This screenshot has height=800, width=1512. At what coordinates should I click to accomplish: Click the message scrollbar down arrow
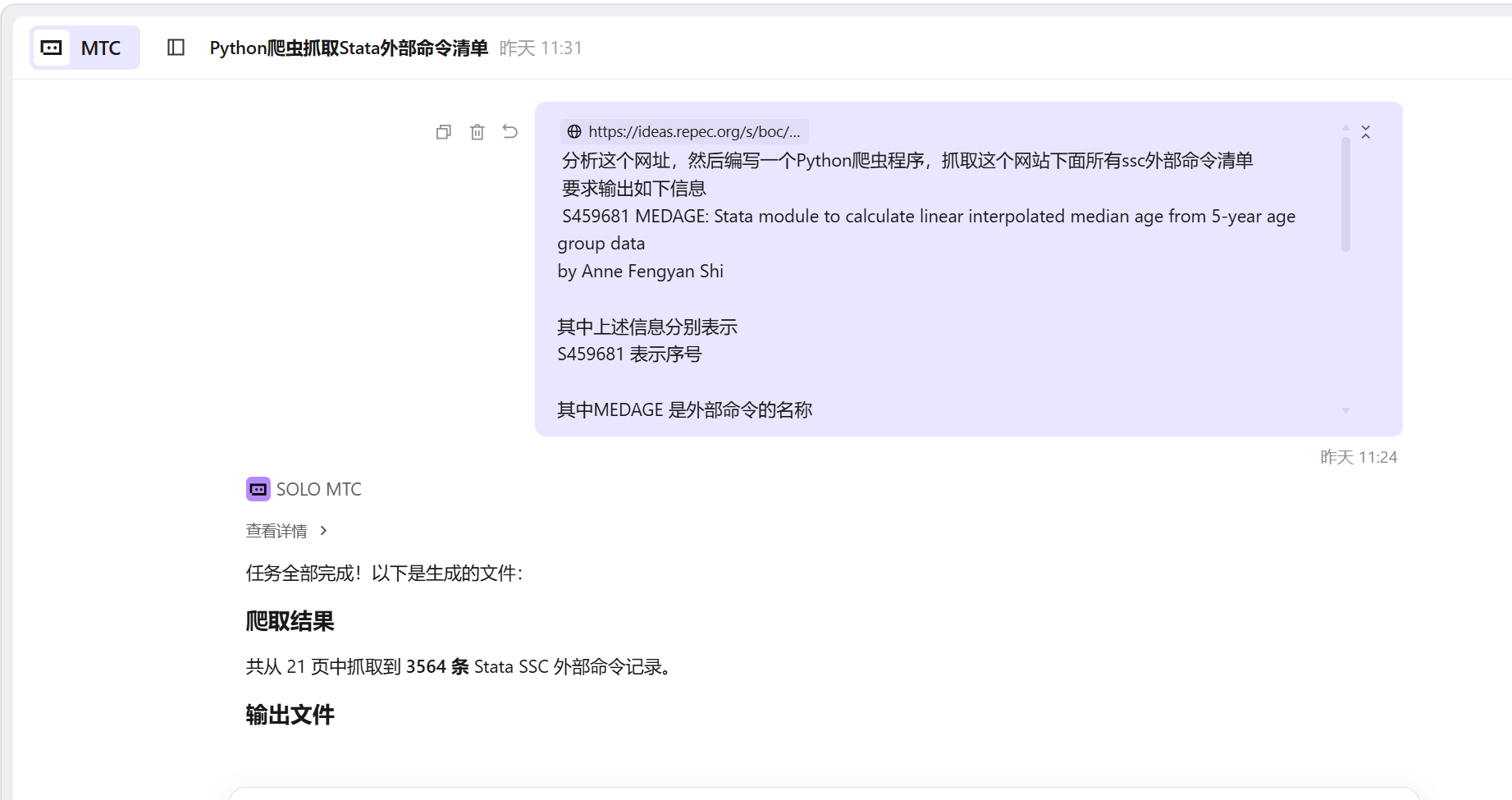1345,410
